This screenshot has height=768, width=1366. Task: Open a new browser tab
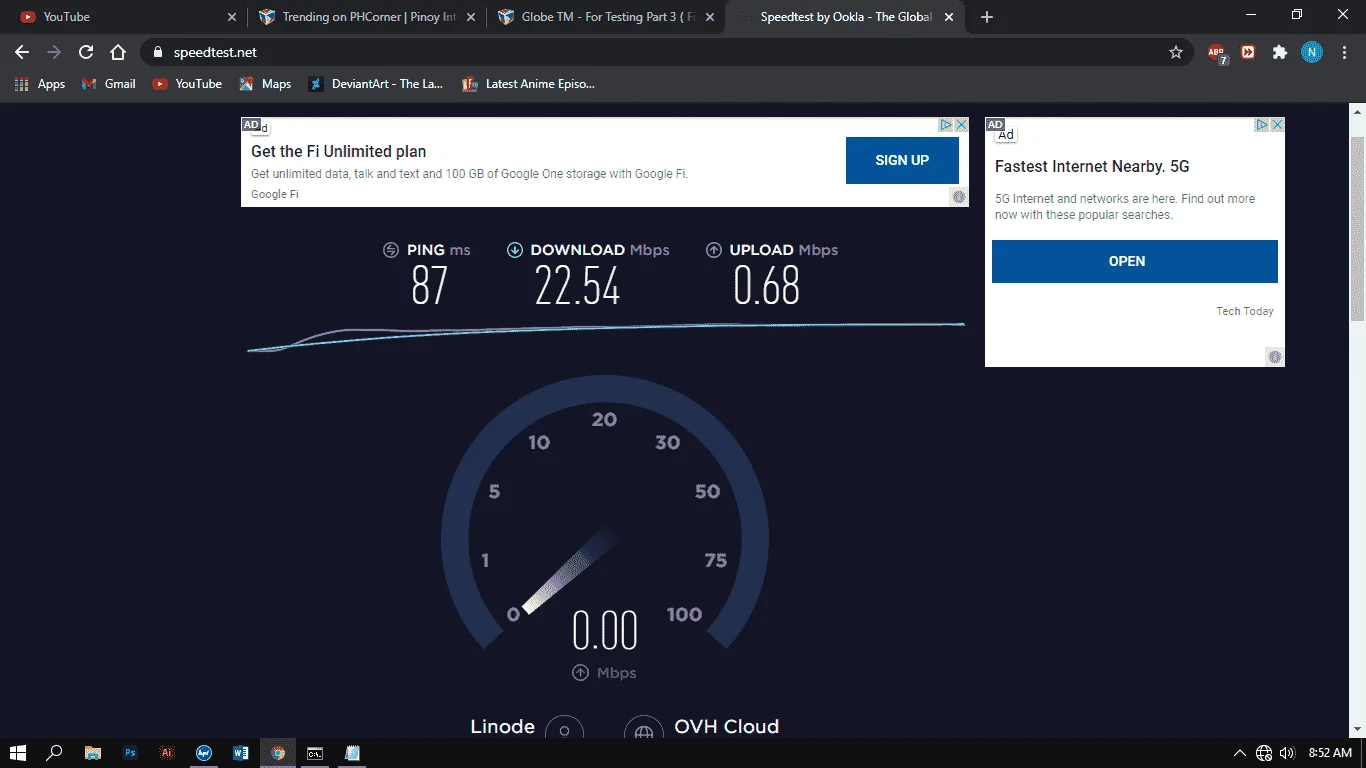[987, 17]
